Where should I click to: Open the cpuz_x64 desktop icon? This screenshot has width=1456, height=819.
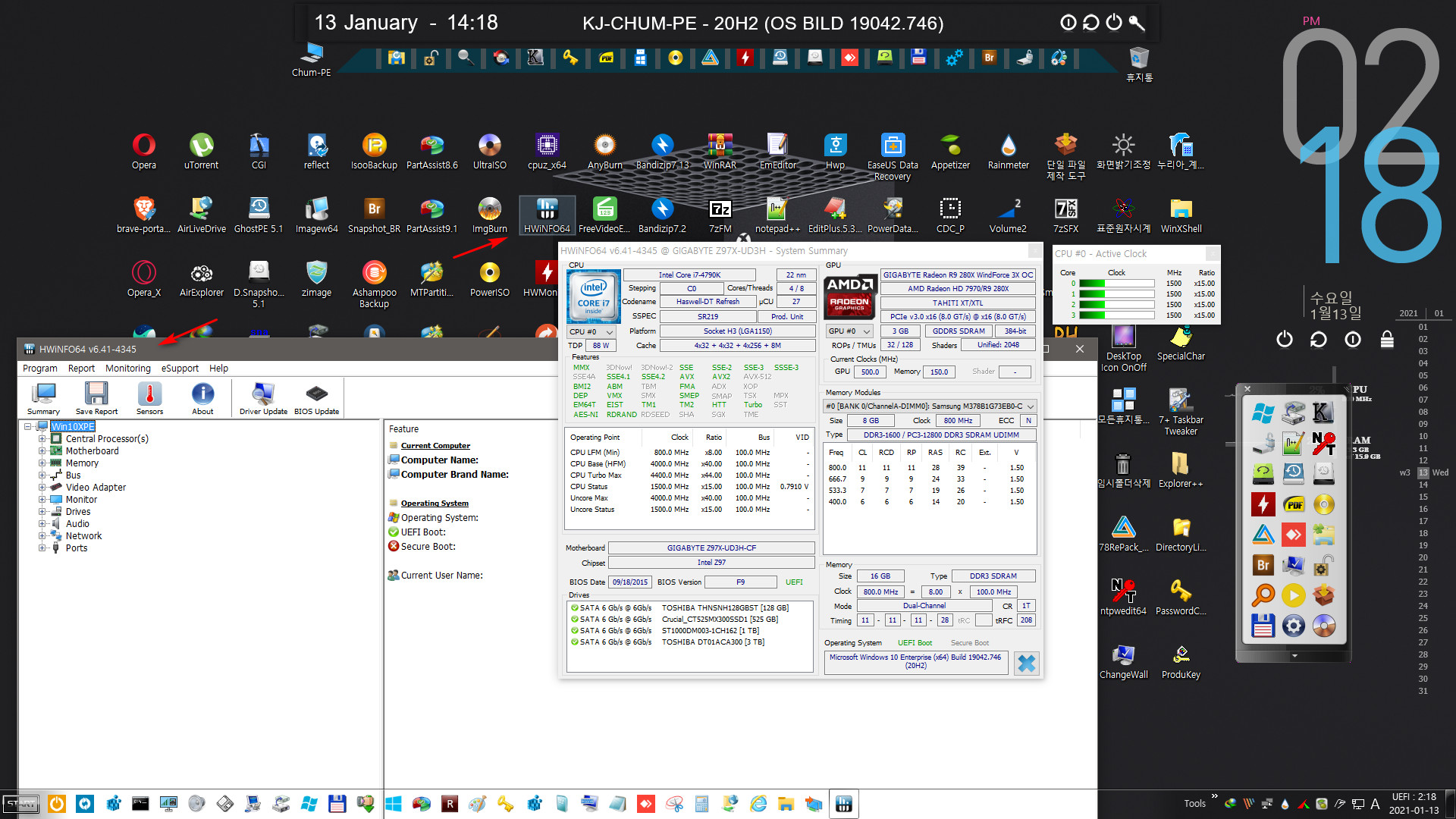547,151
